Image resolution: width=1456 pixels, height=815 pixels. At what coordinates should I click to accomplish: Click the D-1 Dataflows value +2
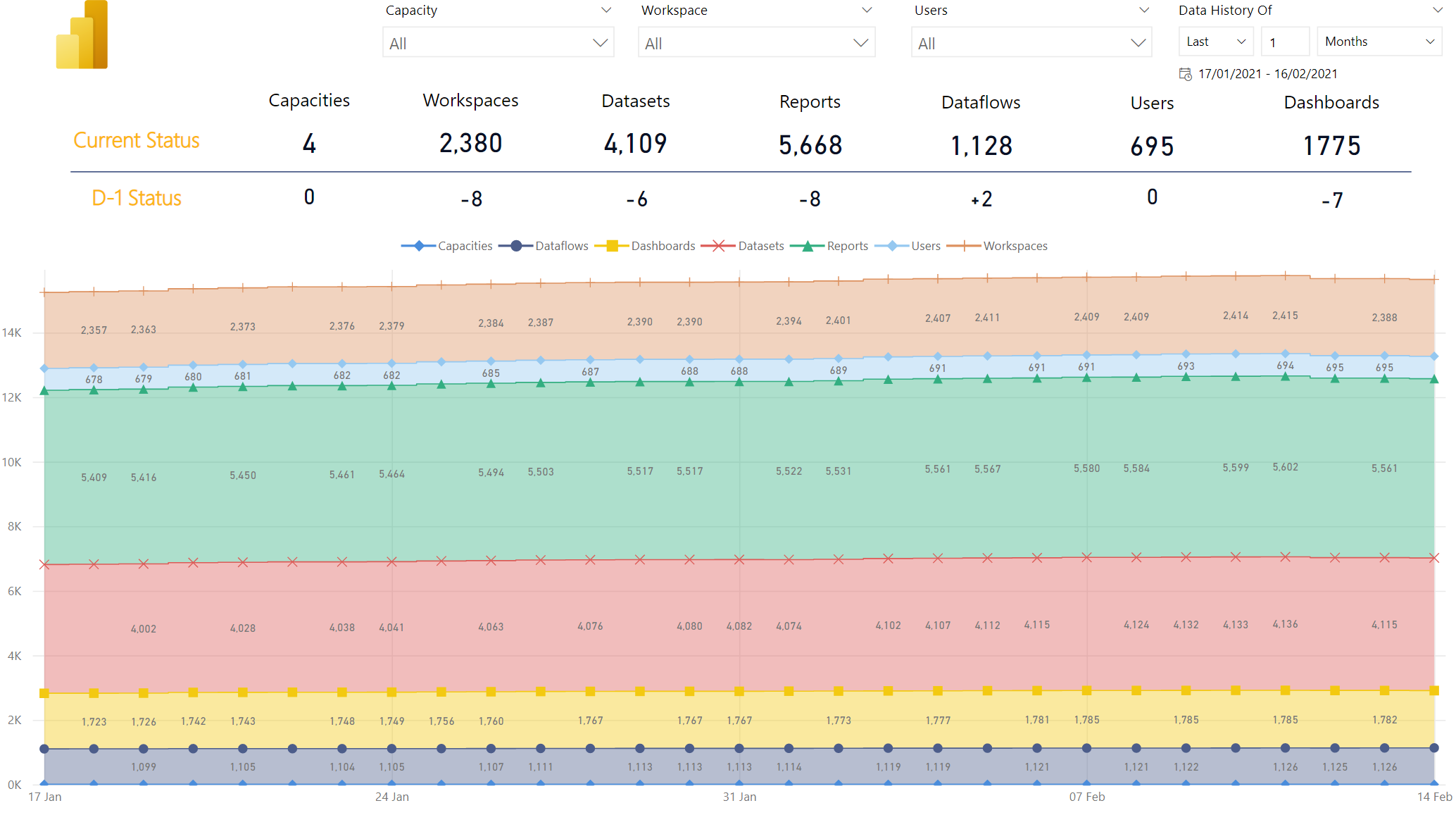pos(981,199)
